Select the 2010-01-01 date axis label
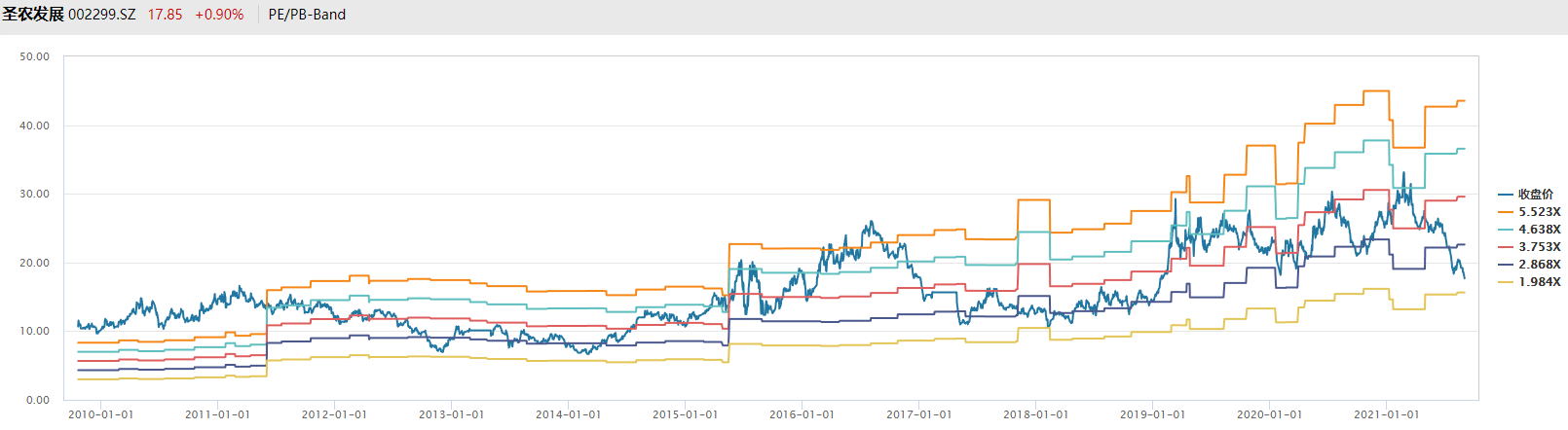The width and height of the screenshot is (1568, 430). tap(101, 414)
